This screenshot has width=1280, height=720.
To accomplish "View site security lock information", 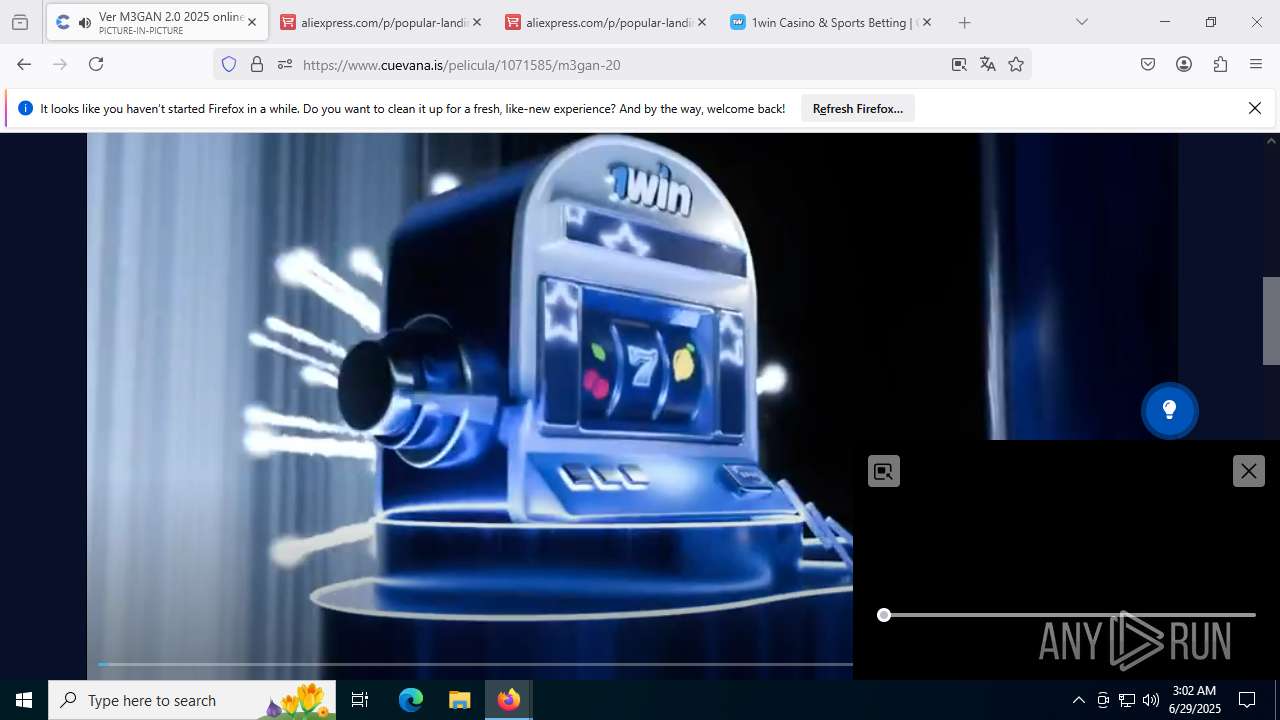I will pyautogui.click(x=257, y=64).
